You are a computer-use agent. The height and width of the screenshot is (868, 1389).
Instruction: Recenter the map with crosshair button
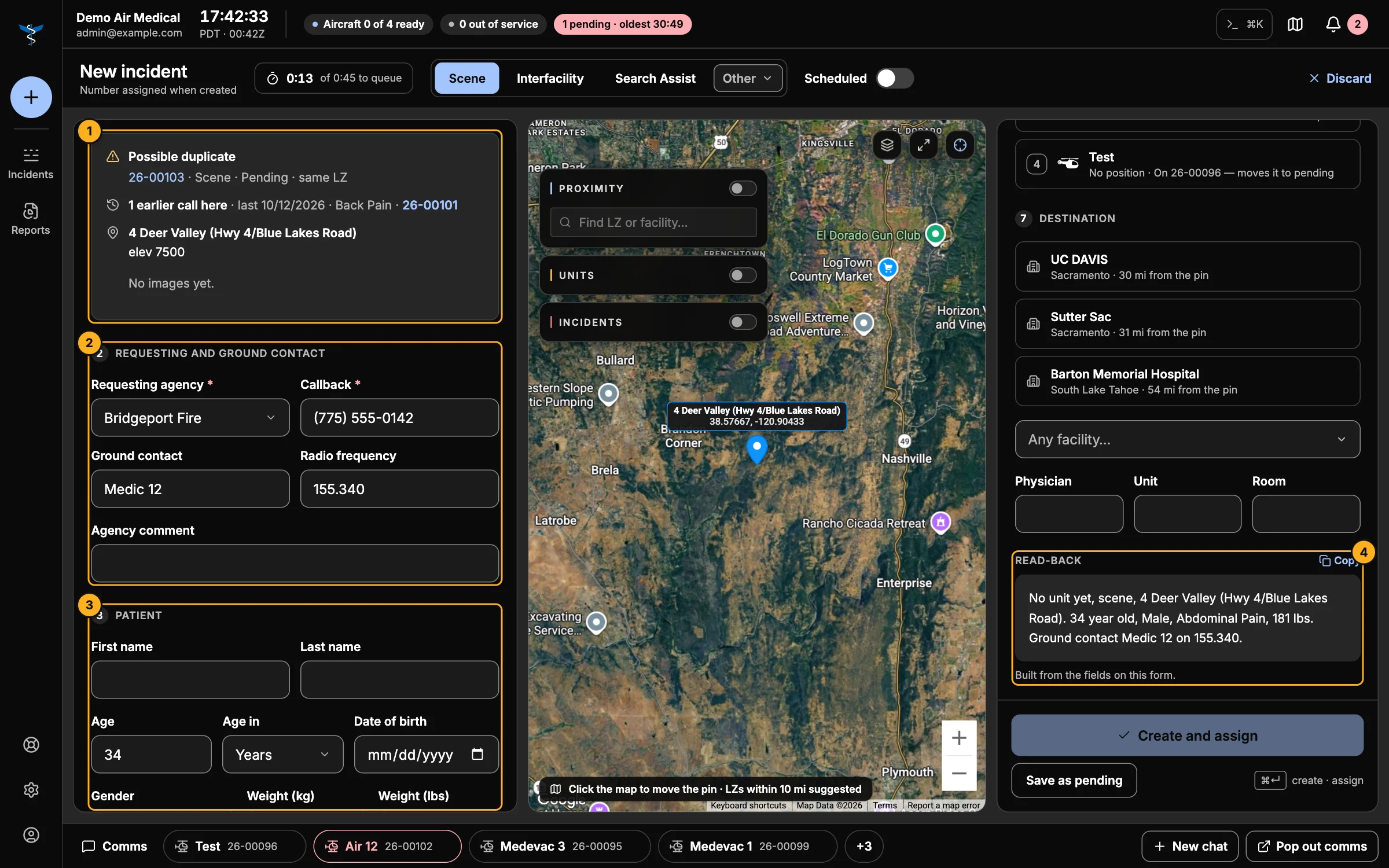(x=960, y=145)
